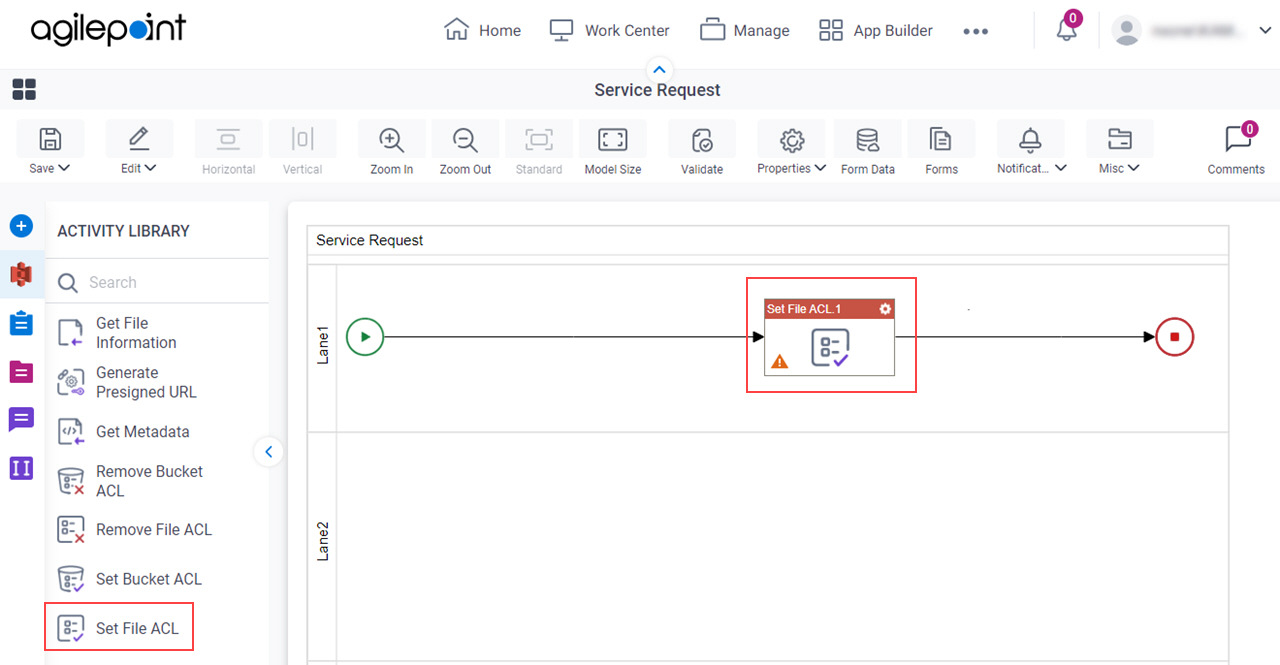This screenshot has width=1280, height=665.
Task: Click the Misc folder icon
Action: [x=1120, y=139]
